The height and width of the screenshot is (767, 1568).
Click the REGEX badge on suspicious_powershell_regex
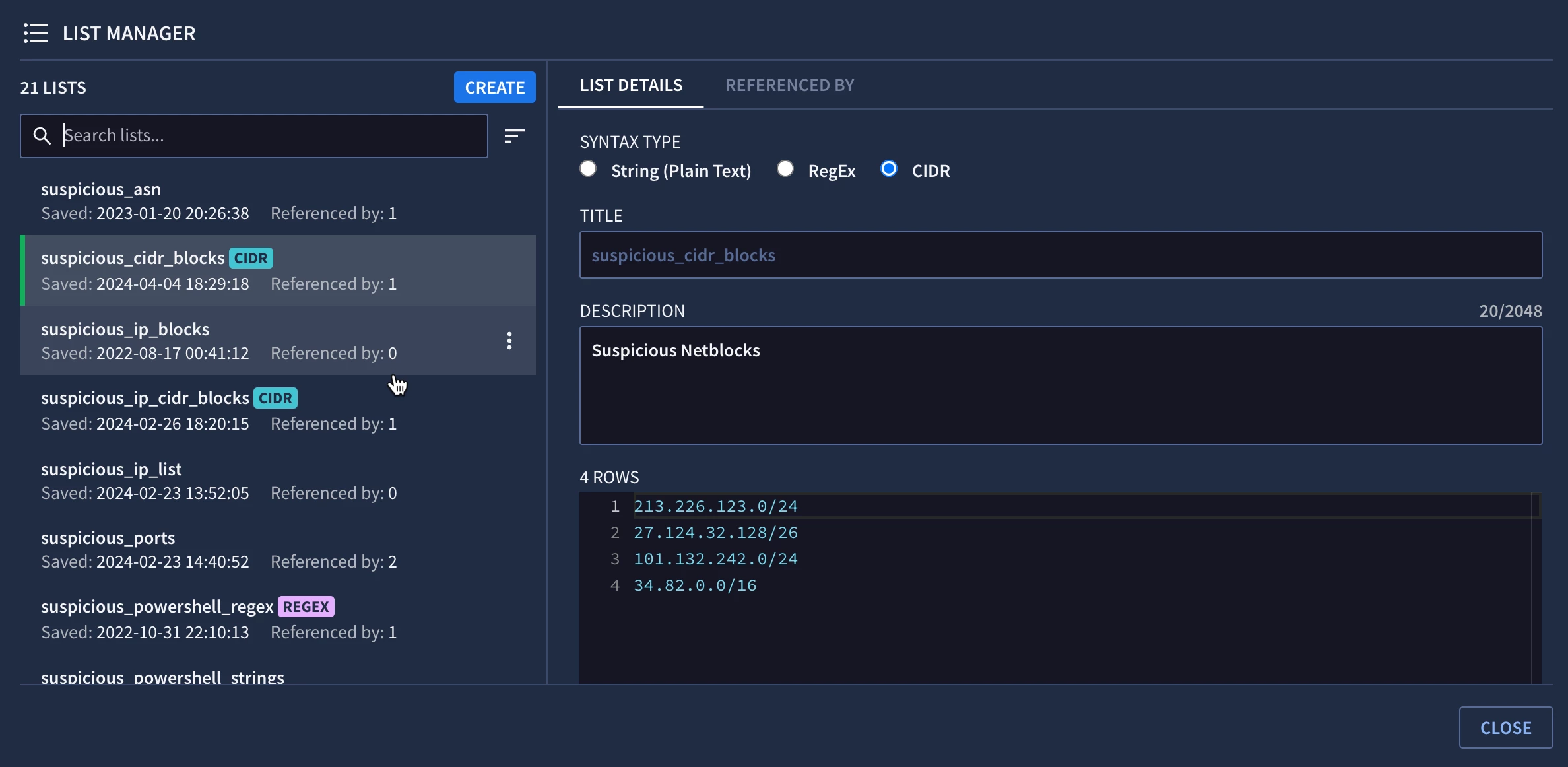coord(306,607)
